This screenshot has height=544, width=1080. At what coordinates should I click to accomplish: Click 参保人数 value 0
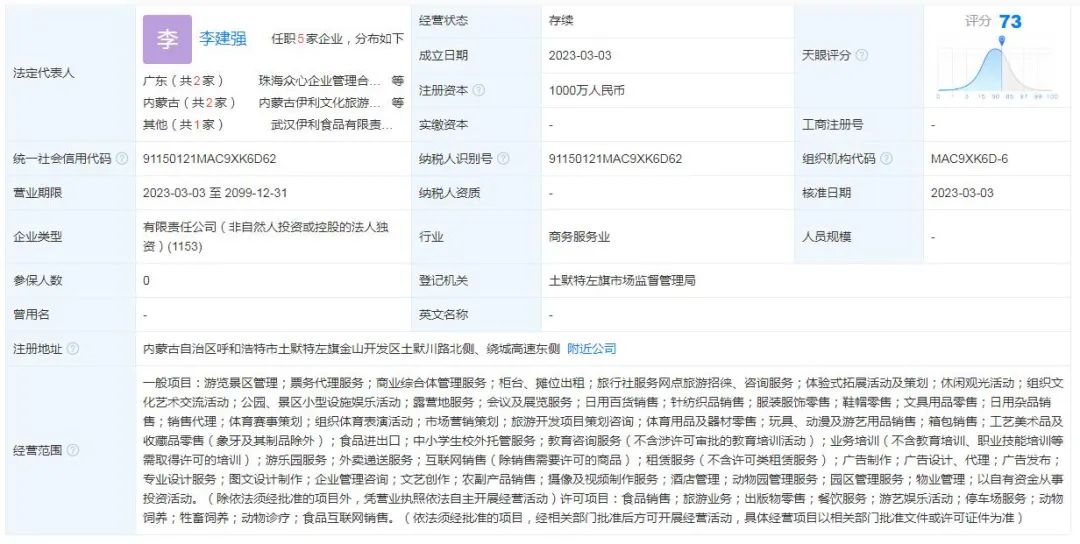point(146,281)
